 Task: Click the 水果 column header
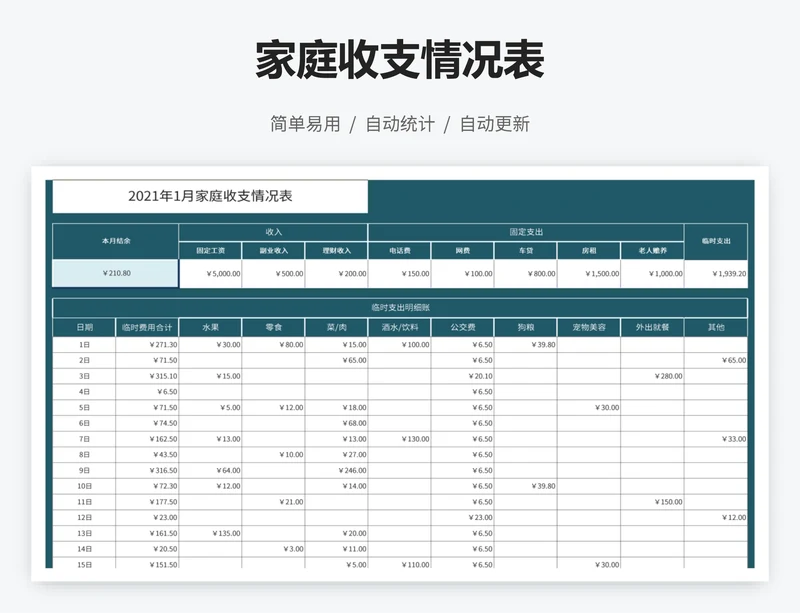point(211,327)
